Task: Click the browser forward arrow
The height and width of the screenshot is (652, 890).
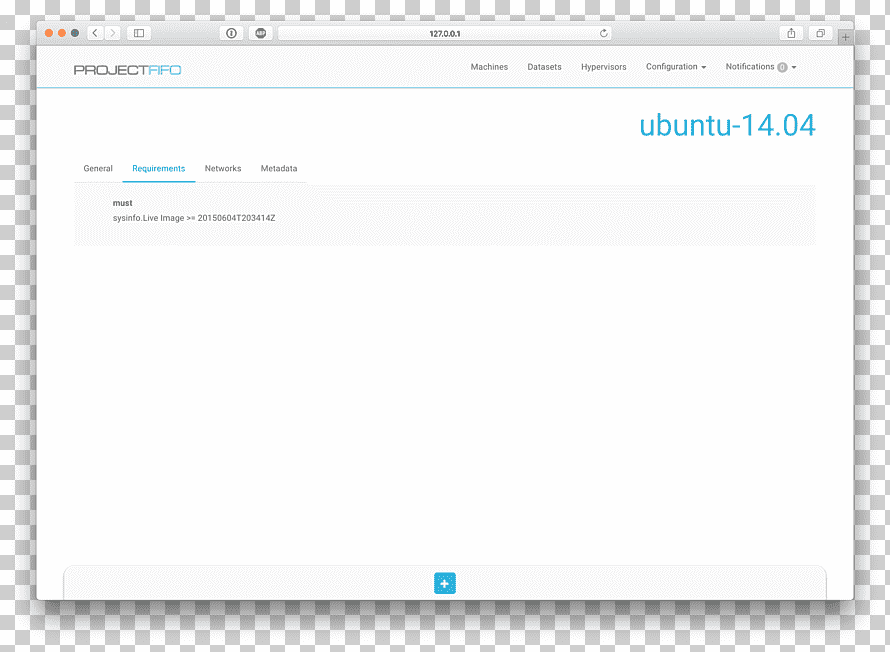Action: [x=112, y=33]
